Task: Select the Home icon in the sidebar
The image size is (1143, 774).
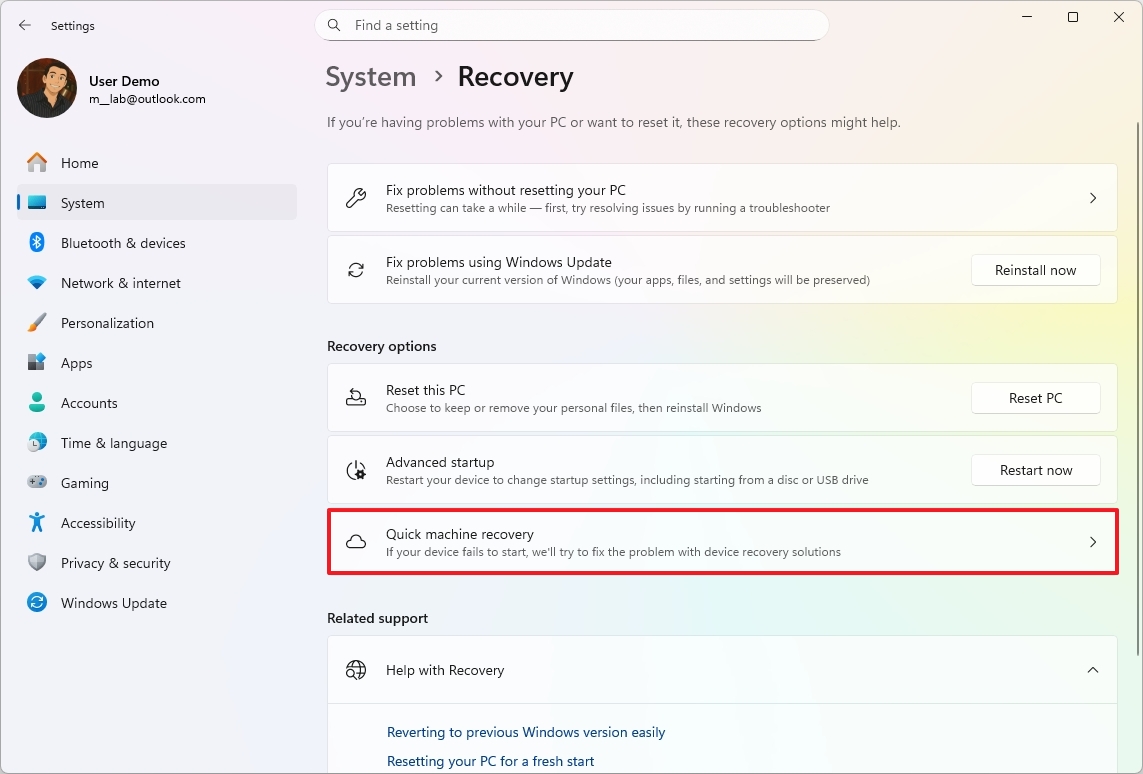Action: pos(36,163)
